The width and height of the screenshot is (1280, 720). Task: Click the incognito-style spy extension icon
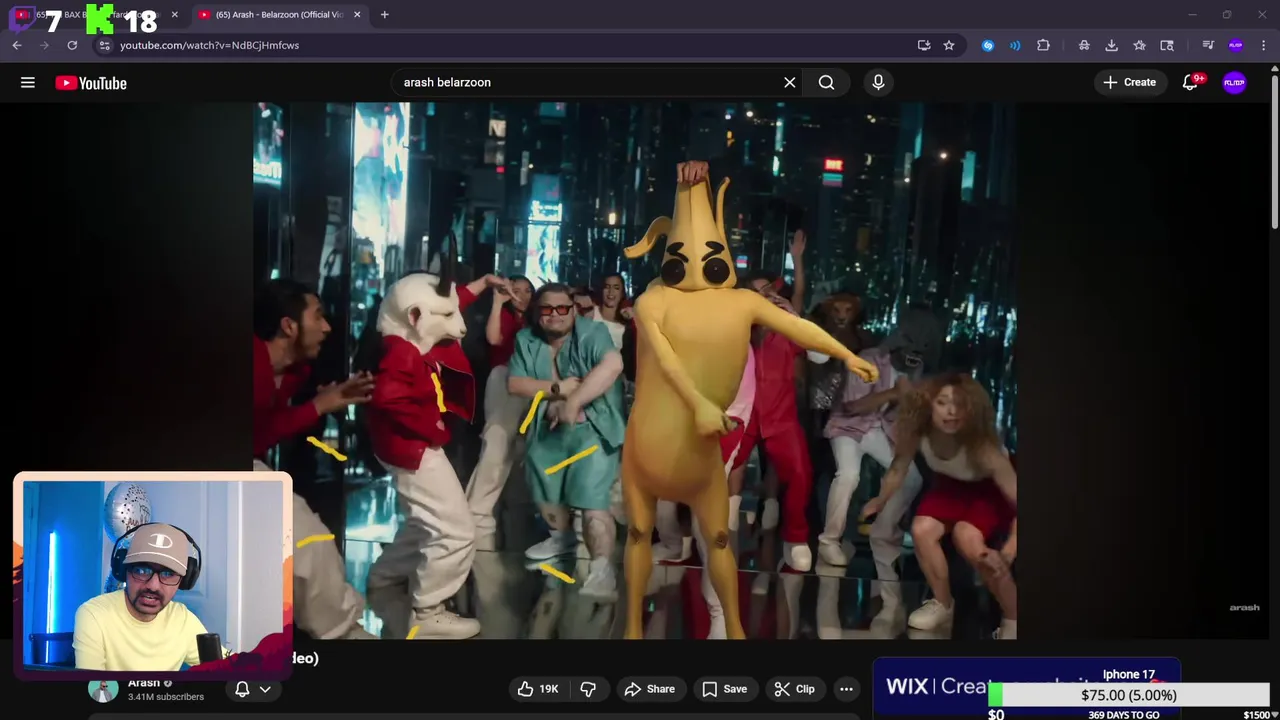click(x=1084, y=45)
